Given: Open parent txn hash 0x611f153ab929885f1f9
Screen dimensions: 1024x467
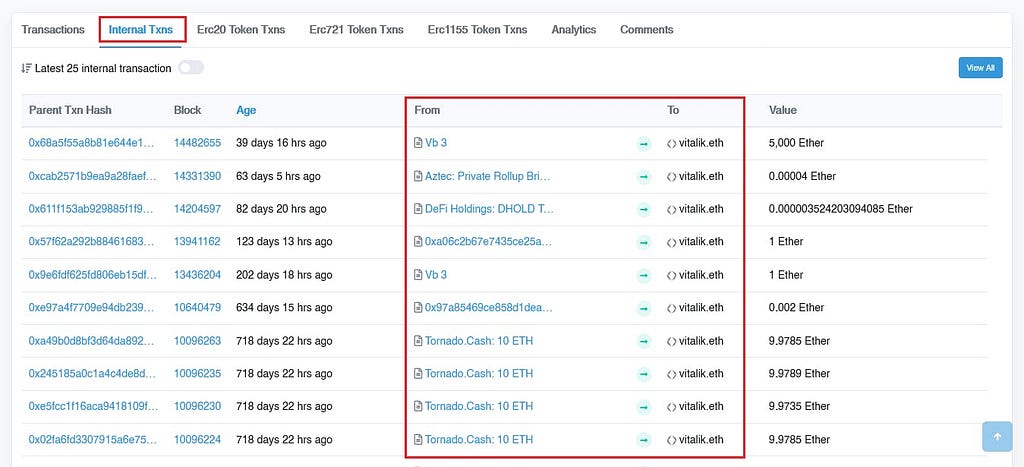Looking at the screenshot, I should click(x=91, y=209).
